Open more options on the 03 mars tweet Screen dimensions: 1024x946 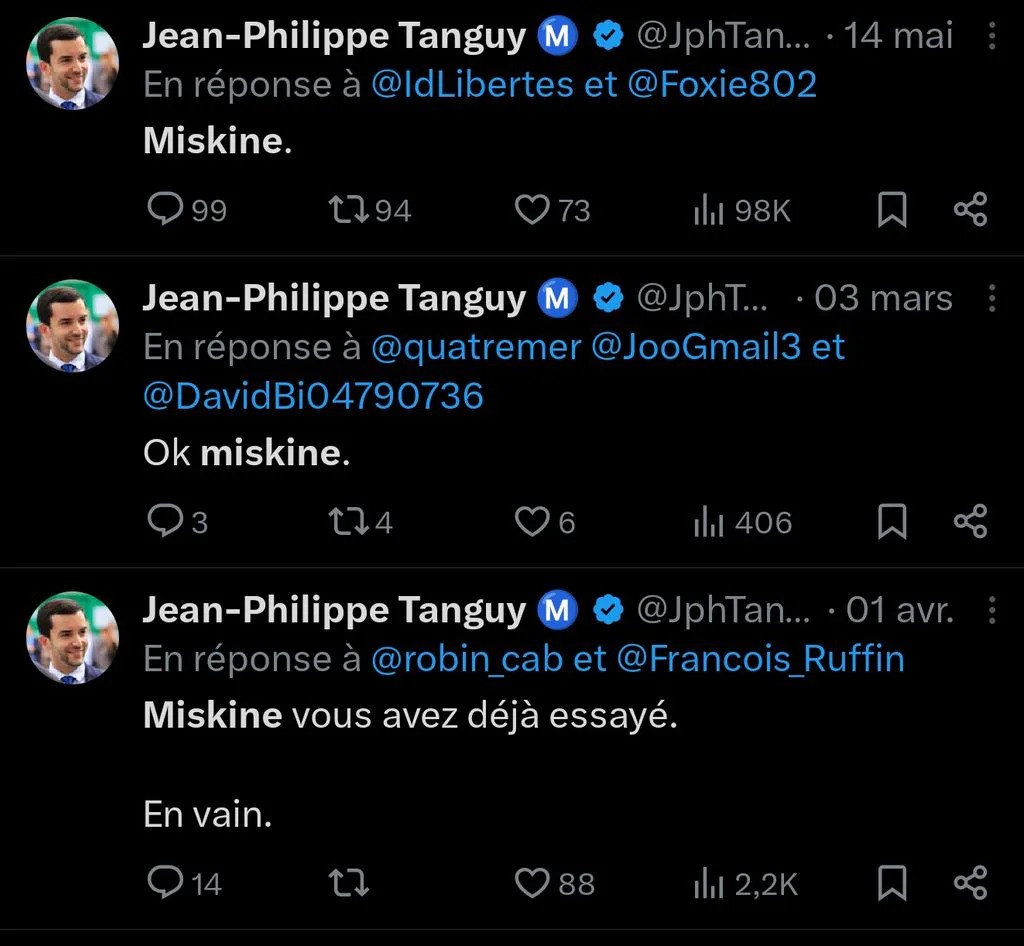click(991, 298)
